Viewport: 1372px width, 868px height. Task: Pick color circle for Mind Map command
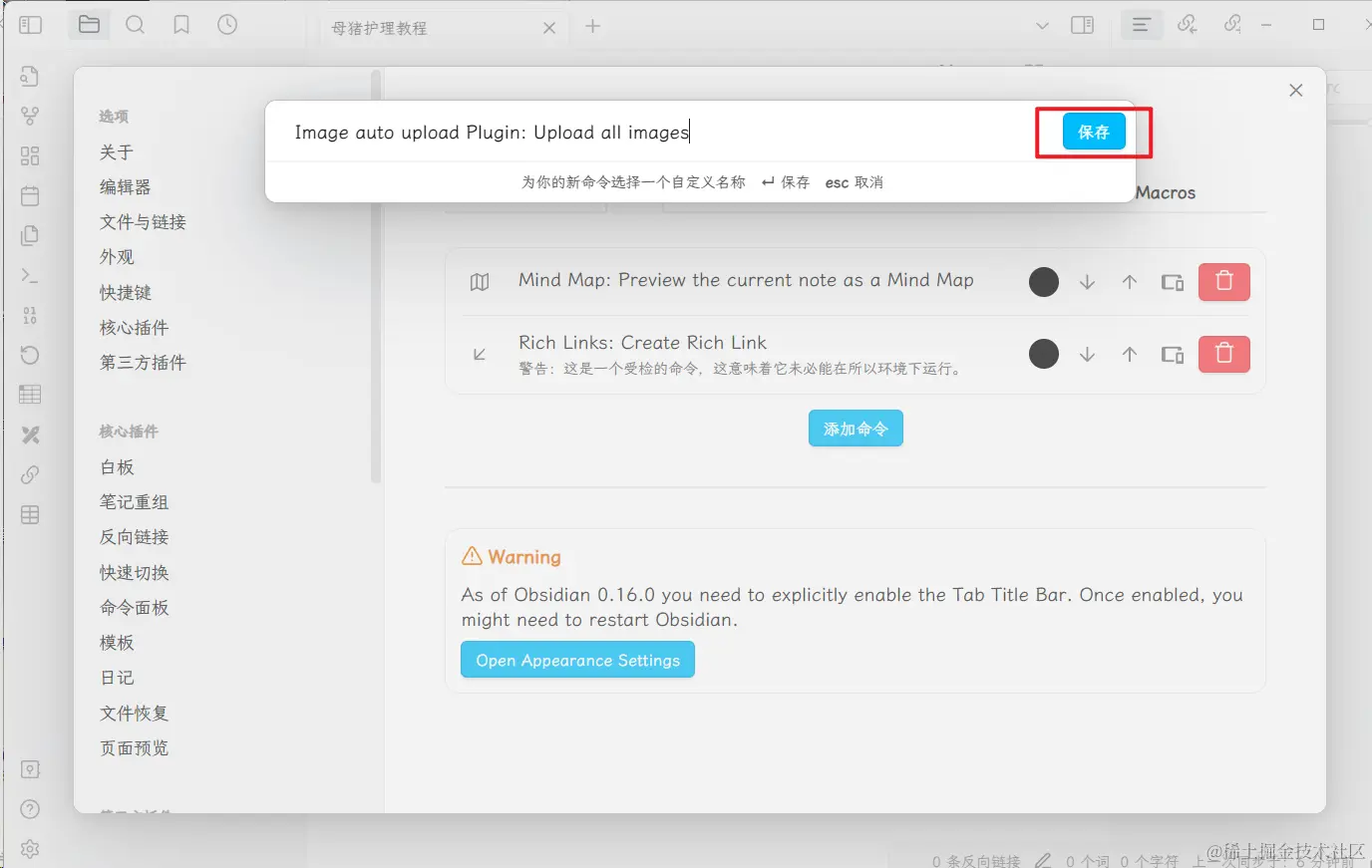(1044, 282)
